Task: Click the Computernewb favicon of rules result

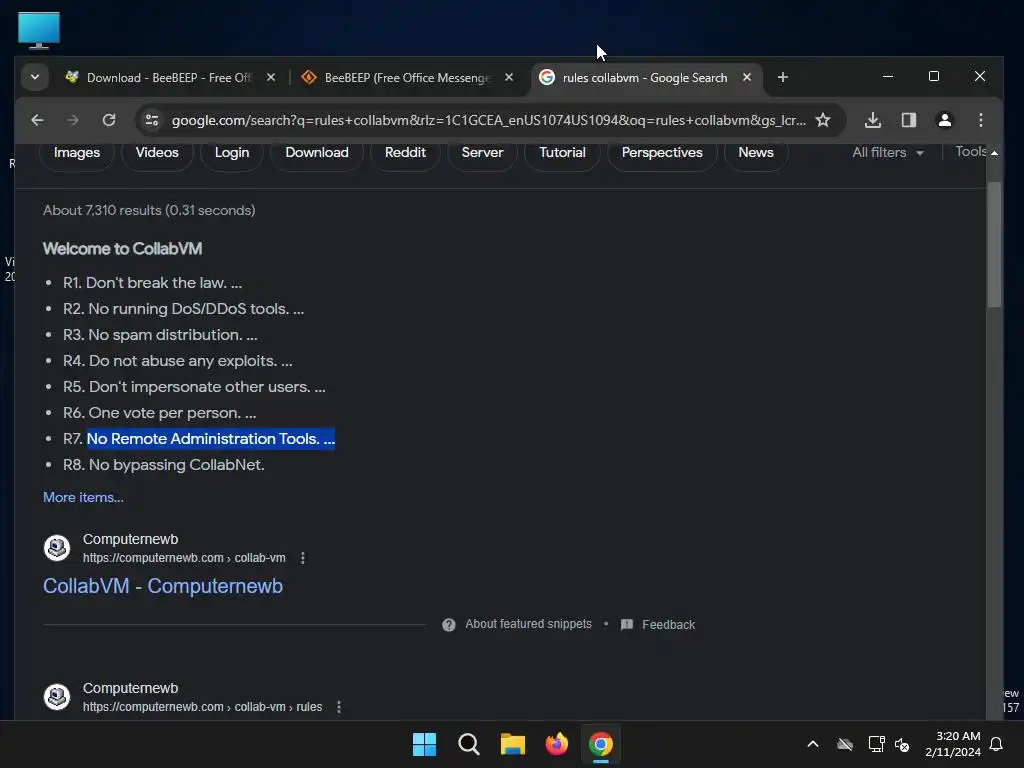Action: pyautogui.click(x=57, y=696)
